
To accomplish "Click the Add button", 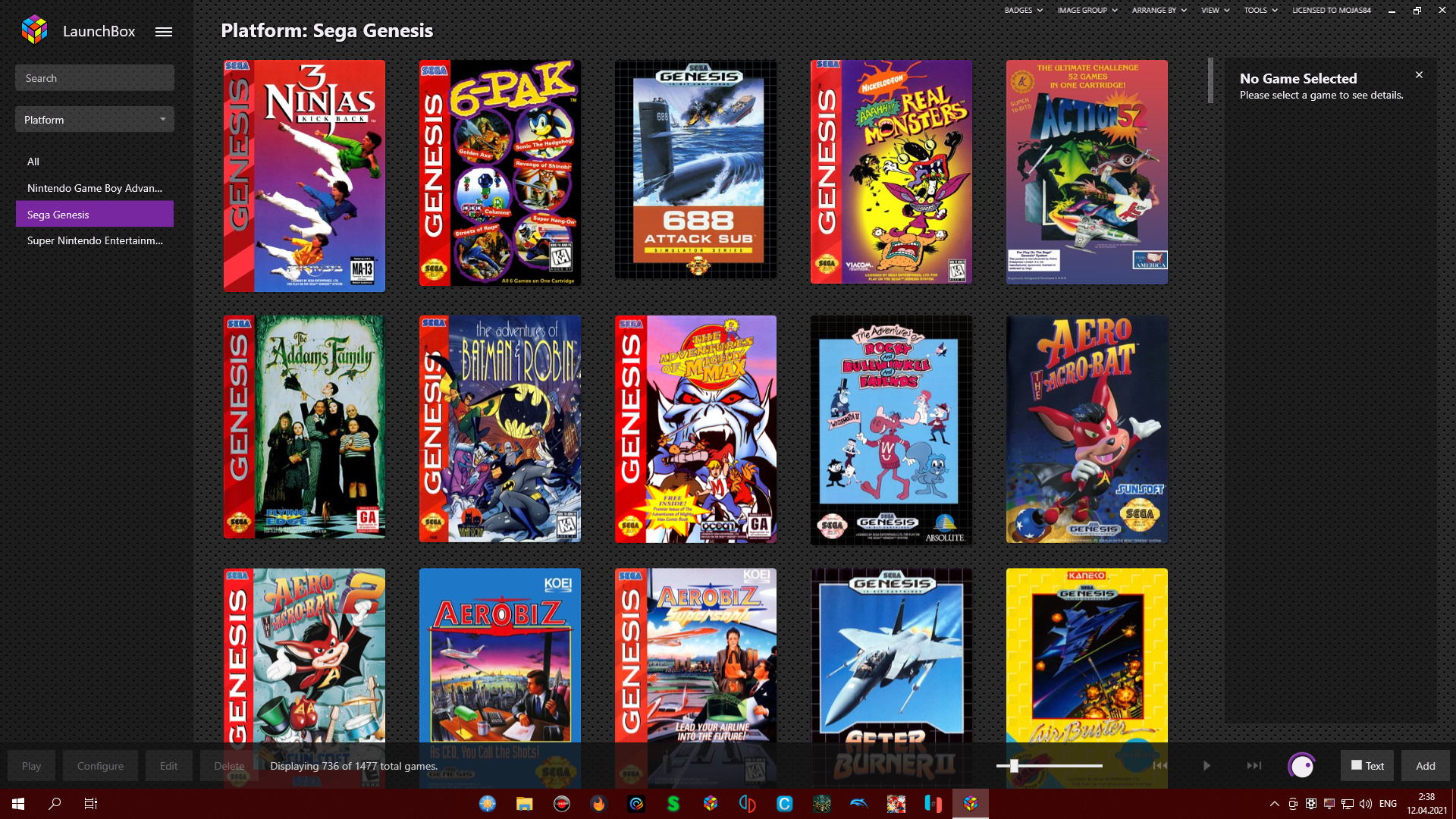I will tap(1426, 766).
